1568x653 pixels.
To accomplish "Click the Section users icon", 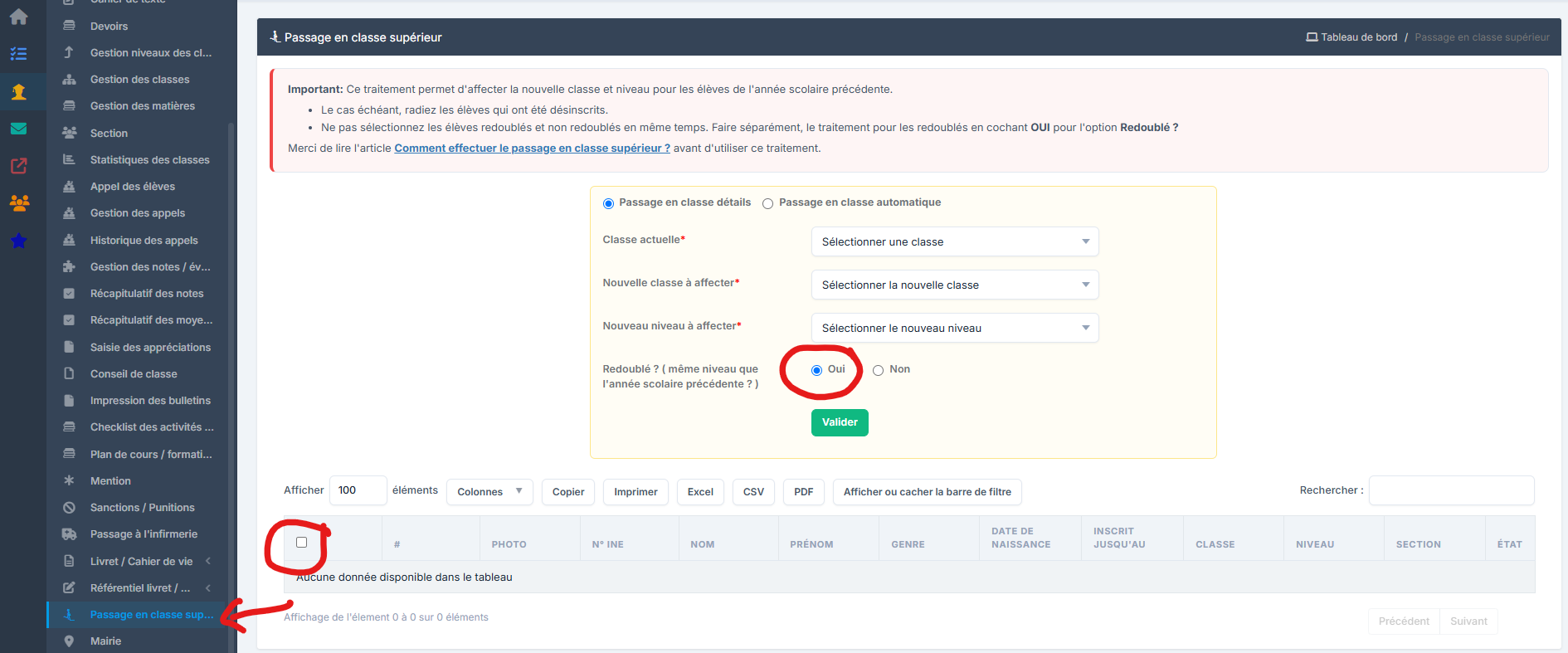I will click(70, 133).
